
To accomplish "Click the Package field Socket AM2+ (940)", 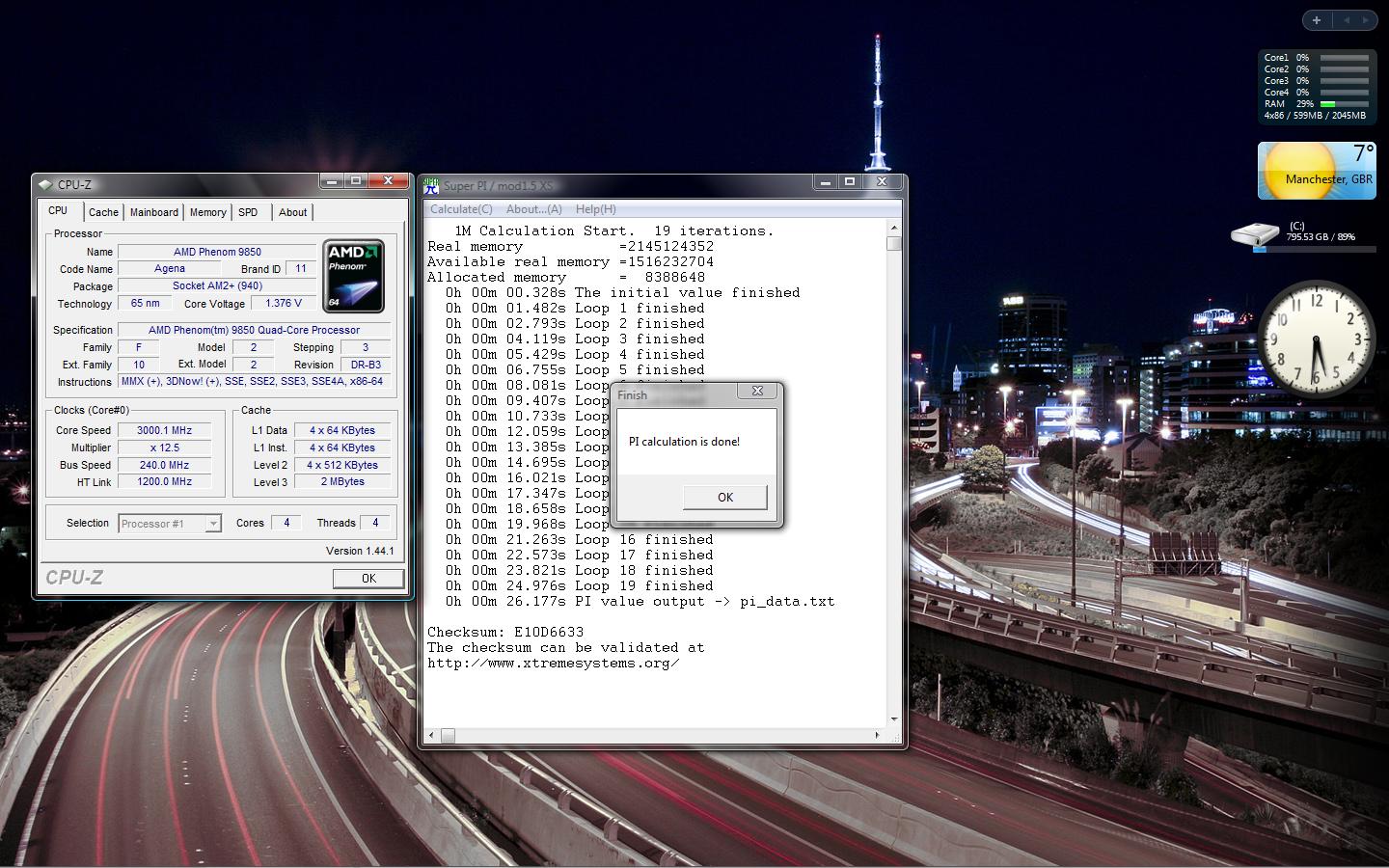I will 217,286.
